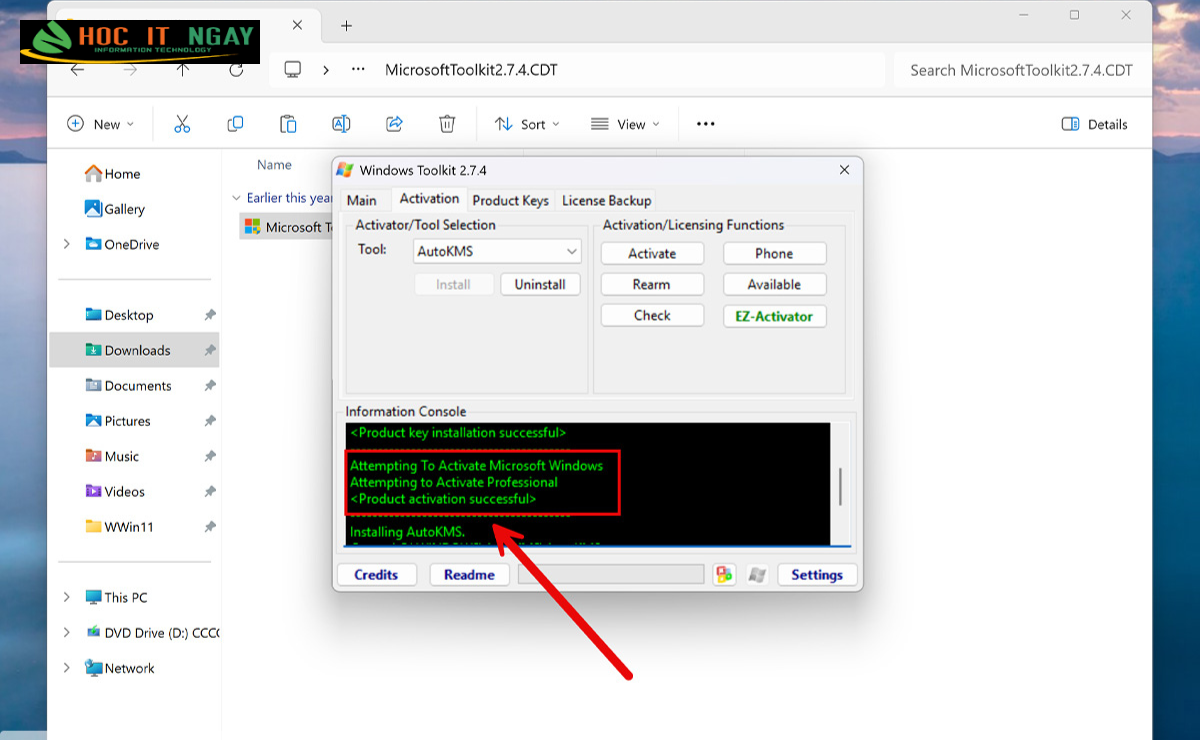Screen dimensions: 1200x740
Task: Click the Paste clipboard icon in Explorer
Action: pyautogui.click(x=288, y=124)
